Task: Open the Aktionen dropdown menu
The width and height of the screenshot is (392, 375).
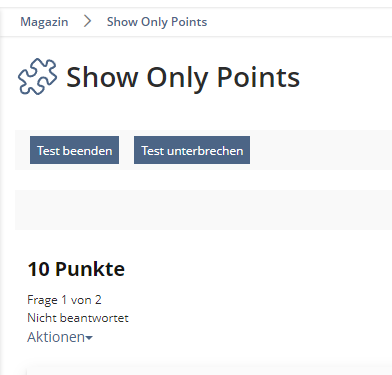Action: click(60, 337)
